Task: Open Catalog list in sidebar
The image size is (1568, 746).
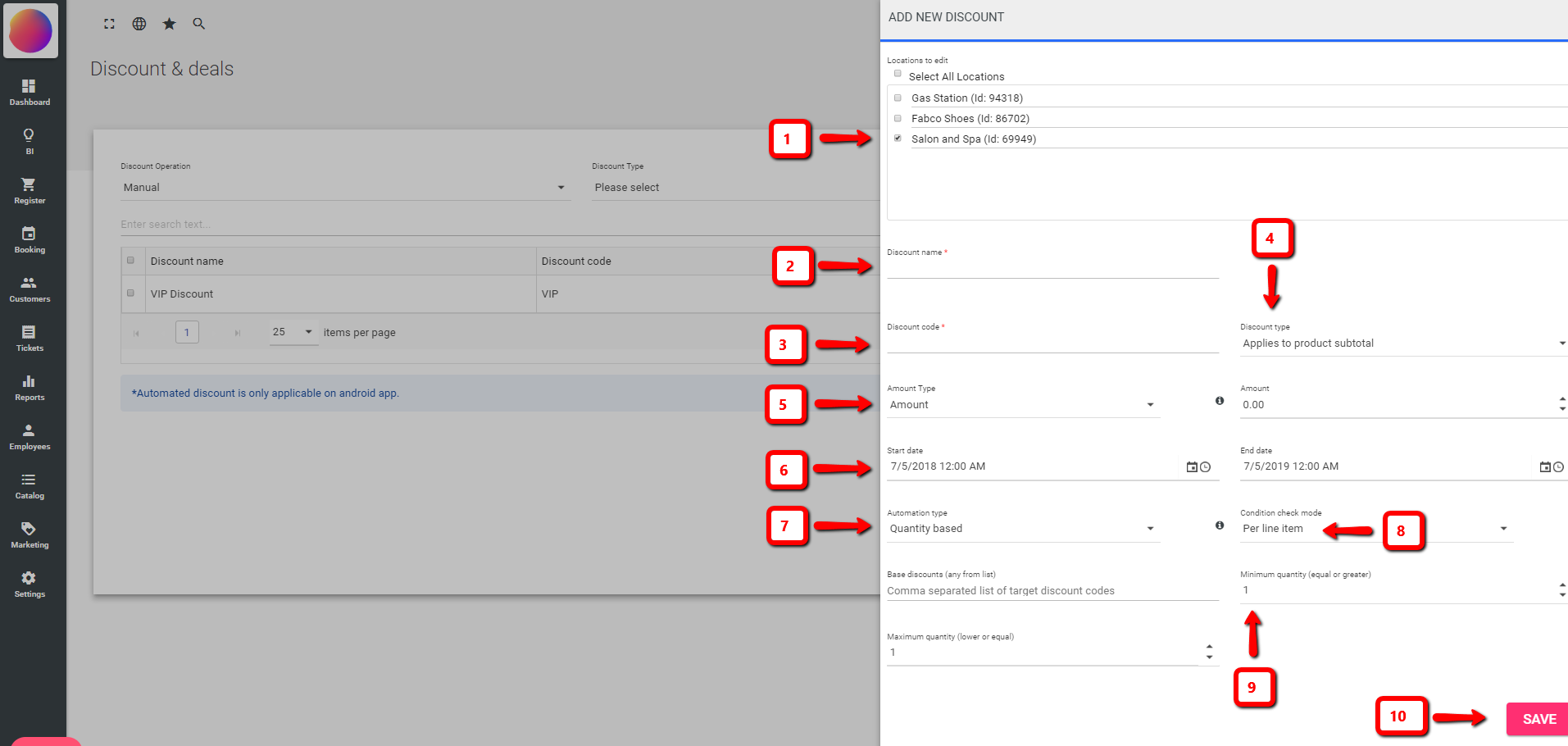Action: point(30,486)
